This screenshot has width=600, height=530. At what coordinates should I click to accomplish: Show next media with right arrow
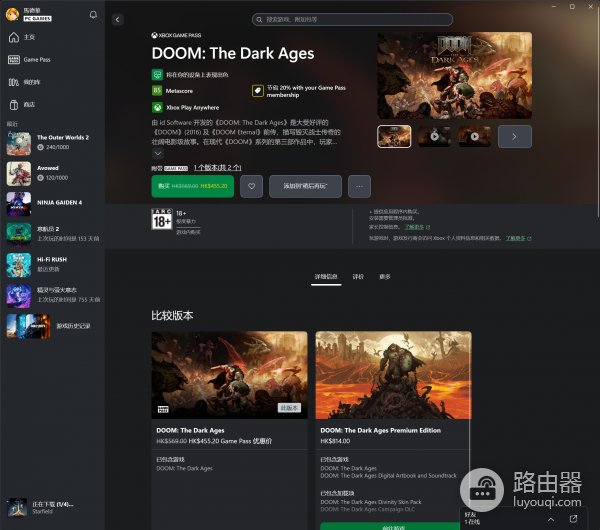click(x=515, y=136)
